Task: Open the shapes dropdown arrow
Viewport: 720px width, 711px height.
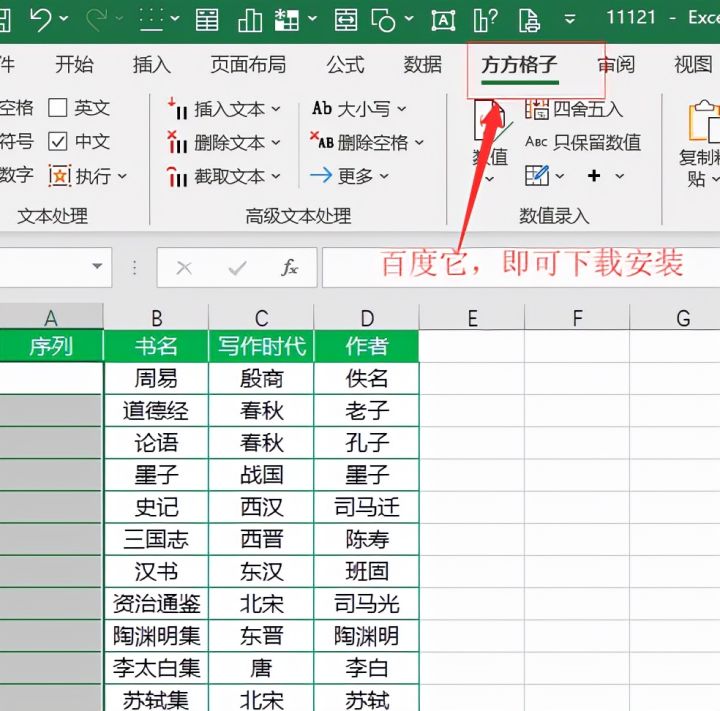Action: pos(409,19)
